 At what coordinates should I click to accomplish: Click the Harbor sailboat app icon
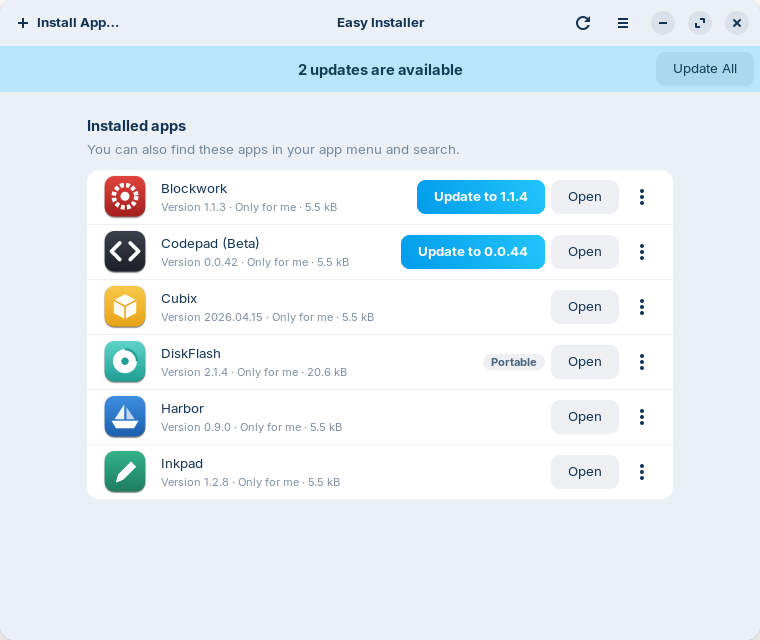(125, 417)
